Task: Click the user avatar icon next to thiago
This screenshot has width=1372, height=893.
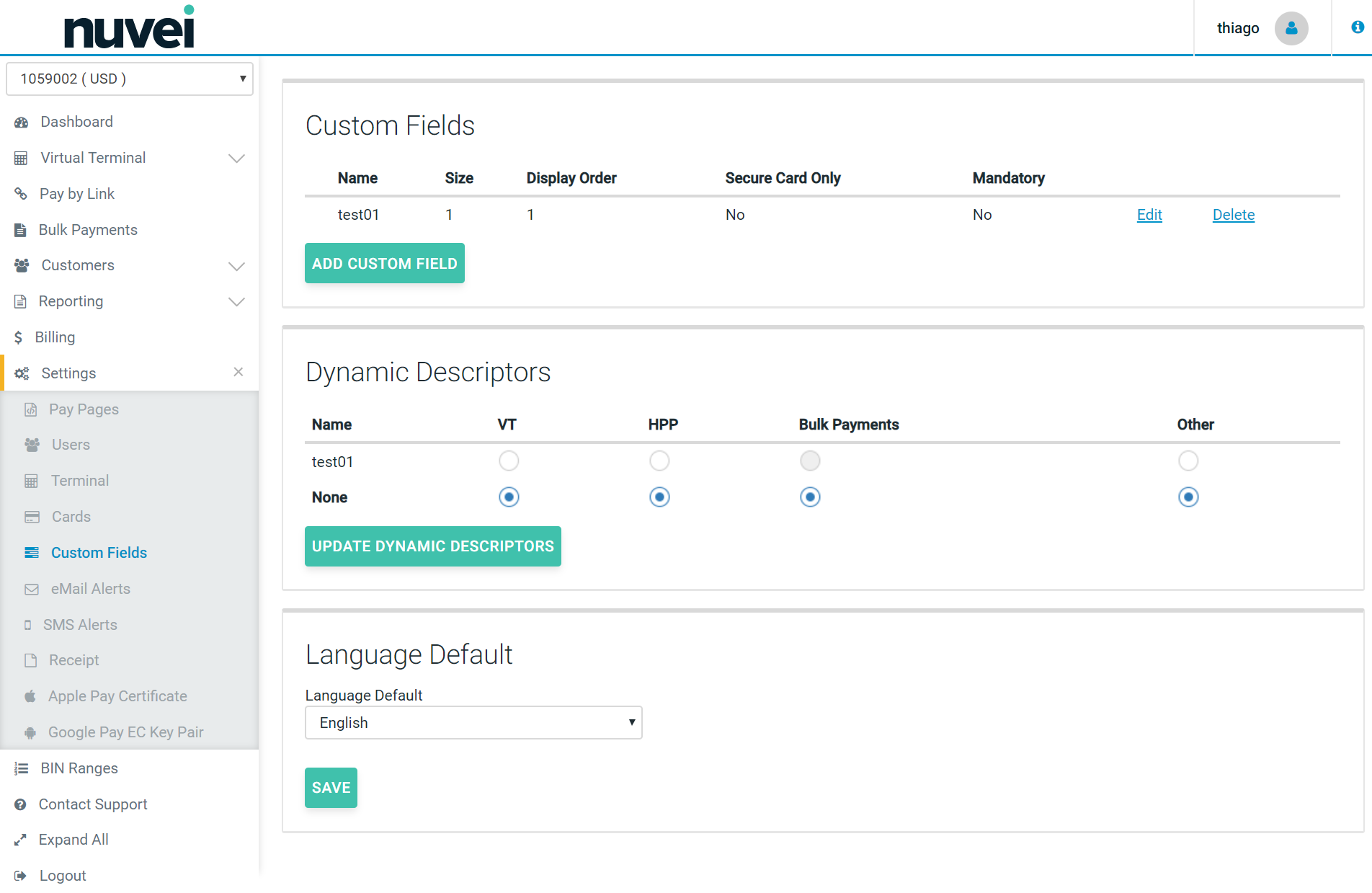Action: (1291, 28)
